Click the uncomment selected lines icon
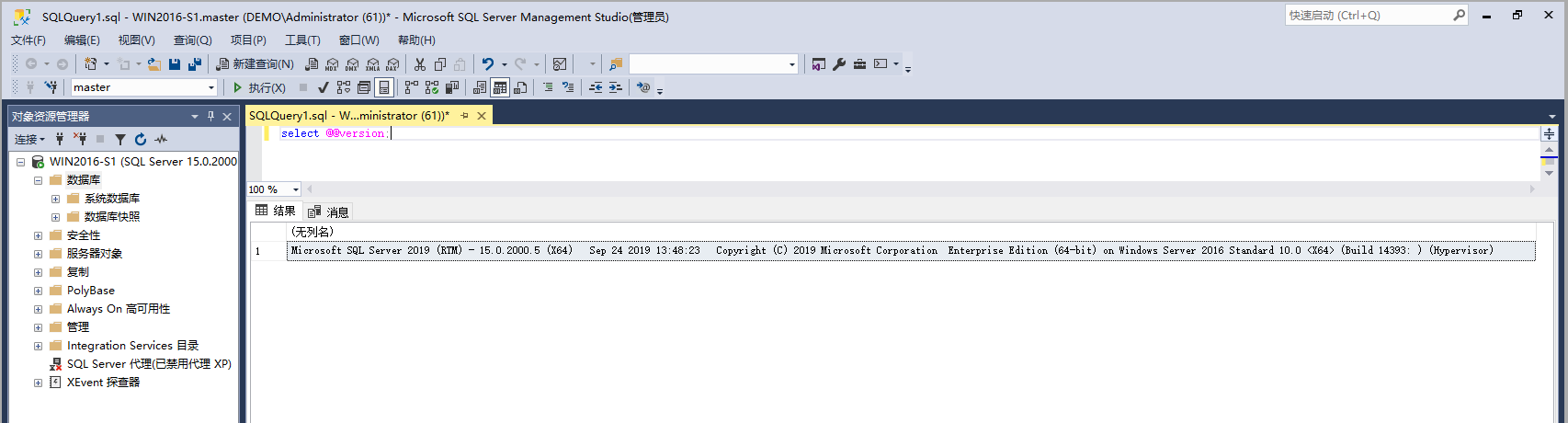This screenshot has width=1568, height=423. coord(568,87)
